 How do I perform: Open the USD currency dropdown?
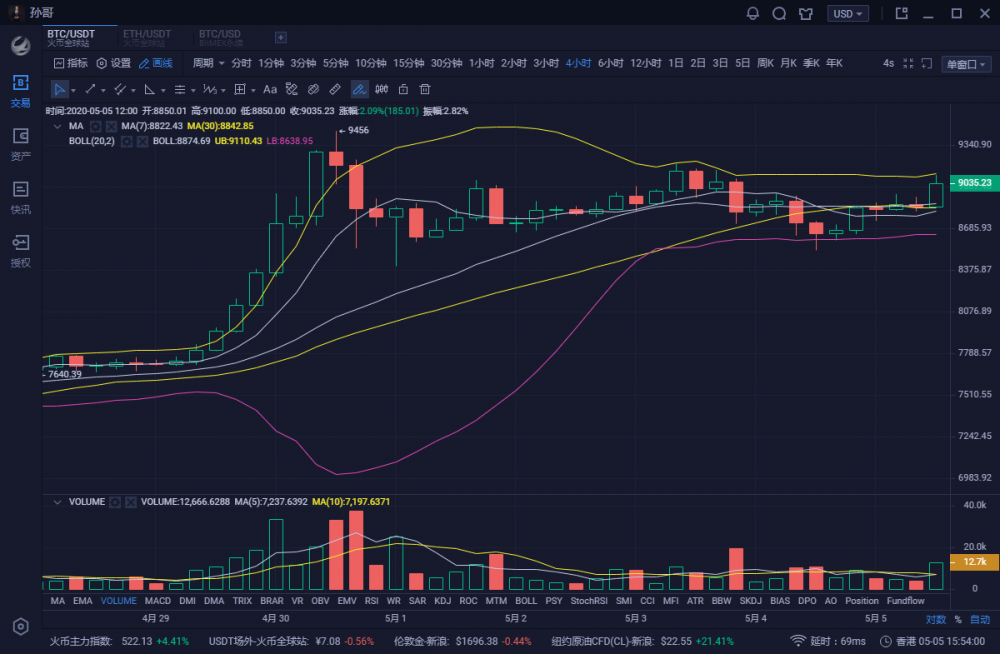(x=848, y=14)
